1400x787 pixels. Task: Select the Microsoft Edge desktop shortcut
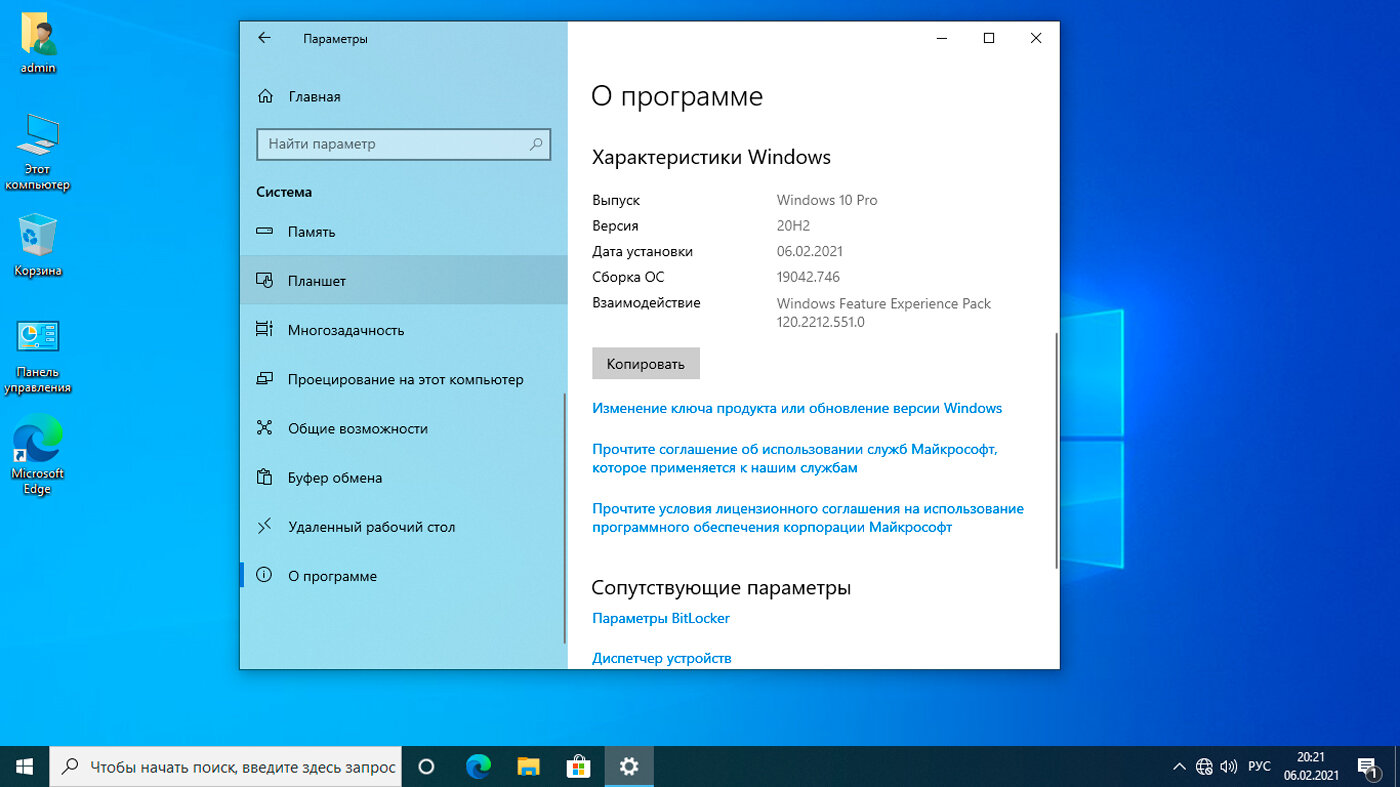(38, 454)
